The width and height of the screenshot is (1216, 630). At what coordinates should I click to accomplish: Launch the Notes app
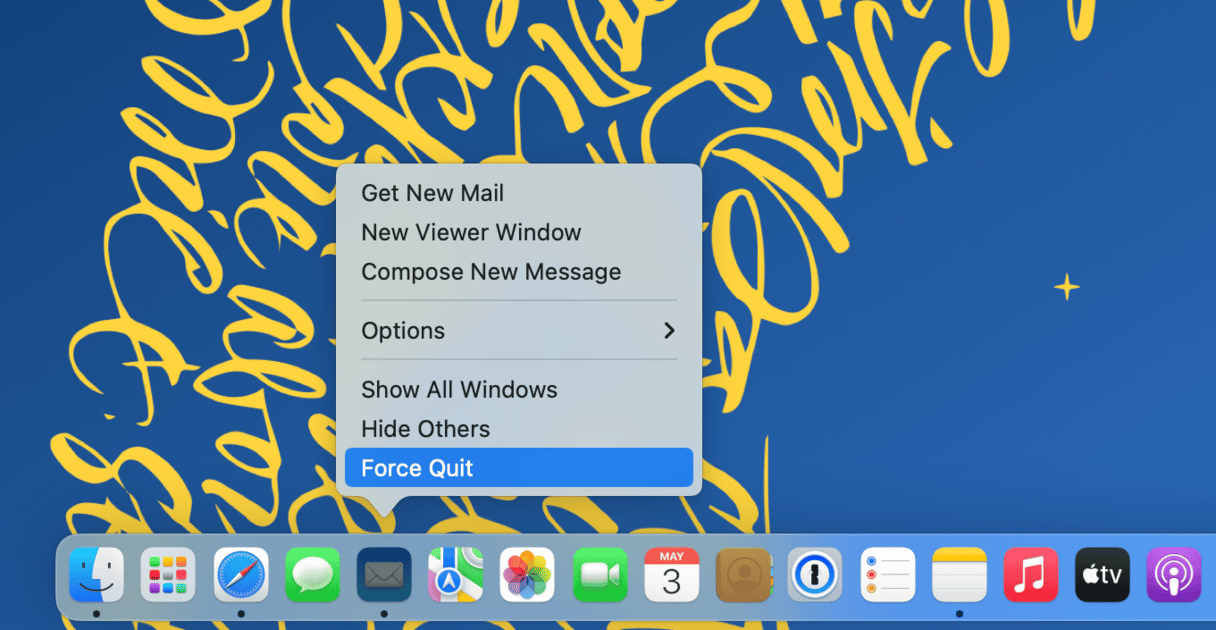coord(959,575)
